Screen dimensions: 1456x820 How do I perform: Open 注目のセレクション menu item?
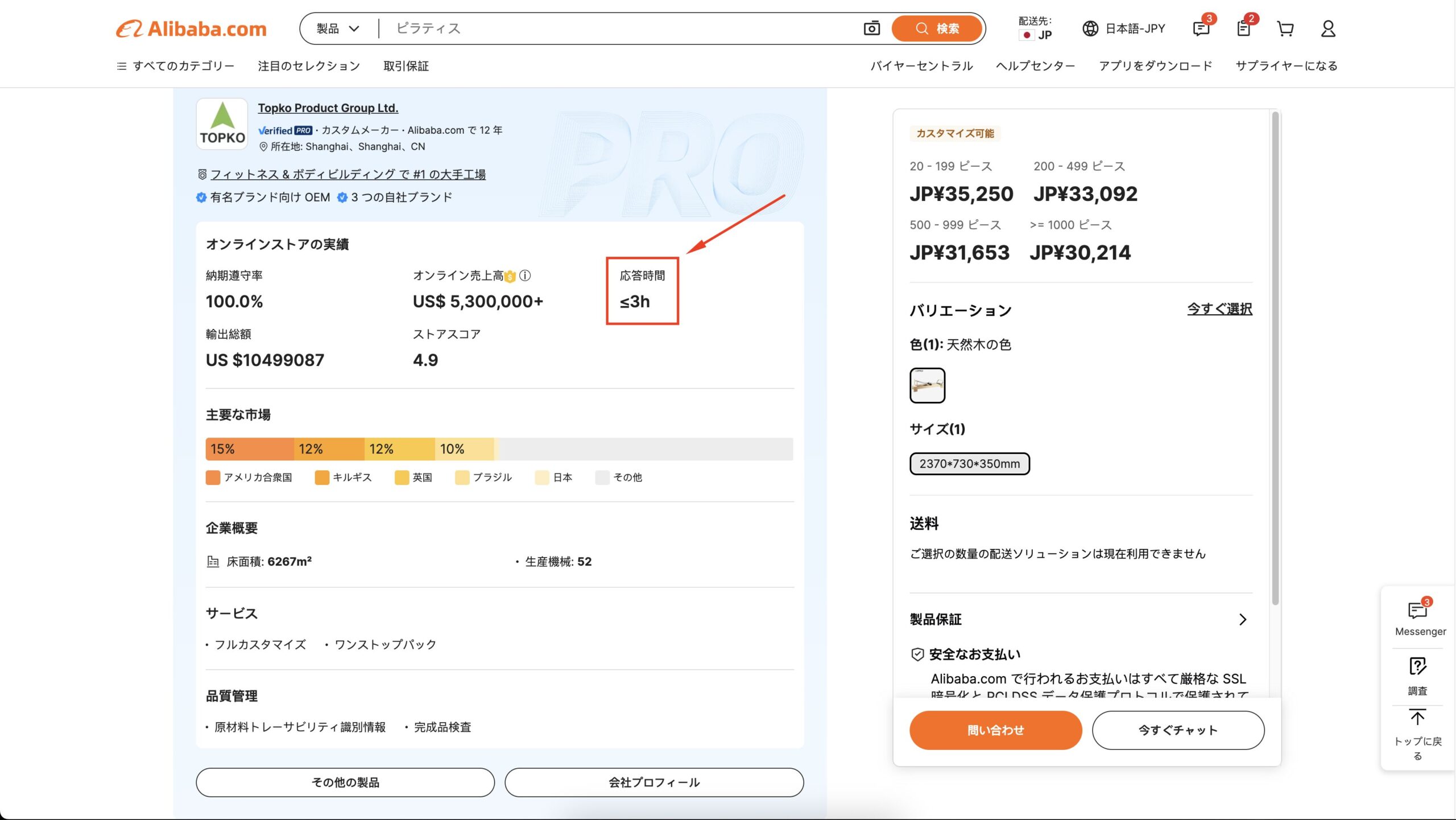(x=309, y=66)
